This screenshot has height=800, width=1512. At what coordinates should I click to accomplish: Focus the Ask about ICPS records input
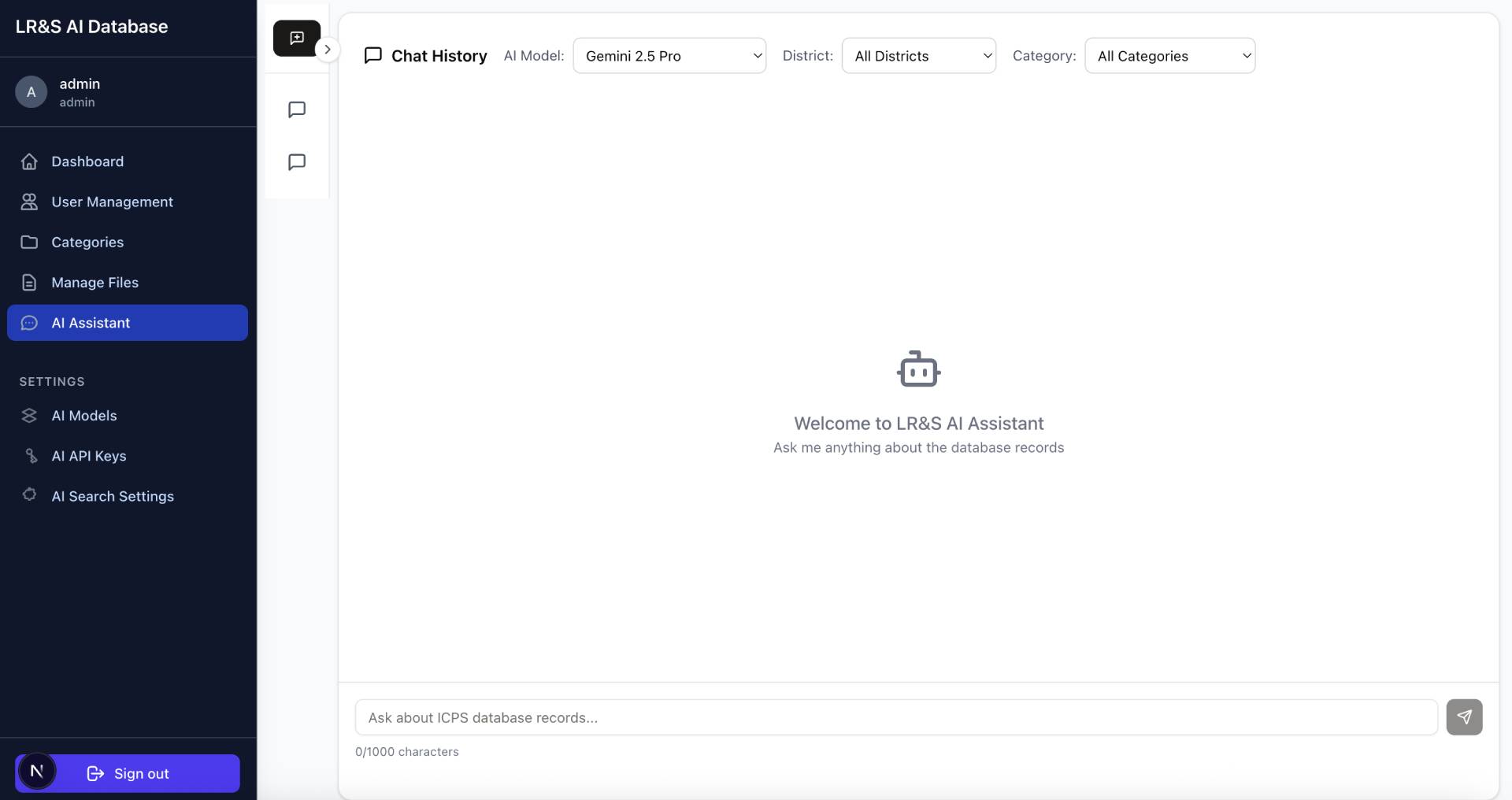[895, 717]
